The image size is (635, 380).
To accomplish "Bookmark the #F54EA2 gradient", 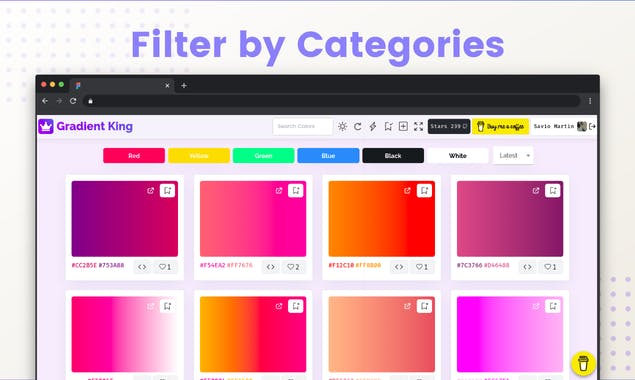I will [x=296, y=190].
